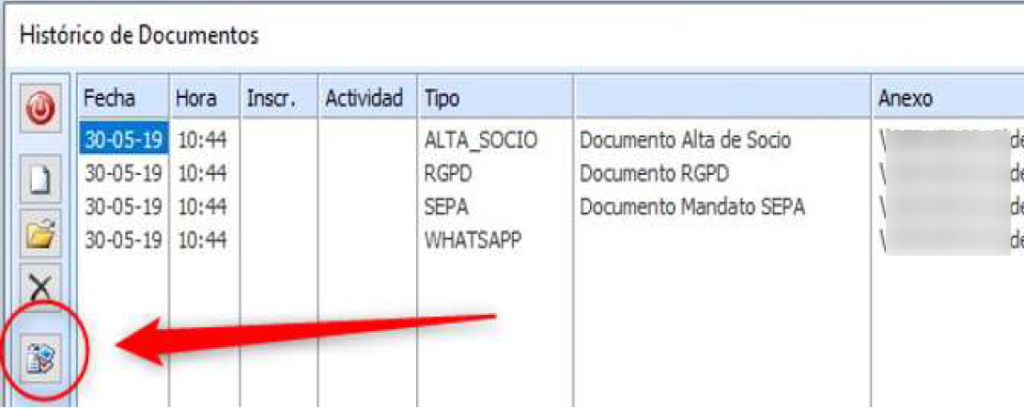
Task: Click the Hora column header
Action: 196,98
